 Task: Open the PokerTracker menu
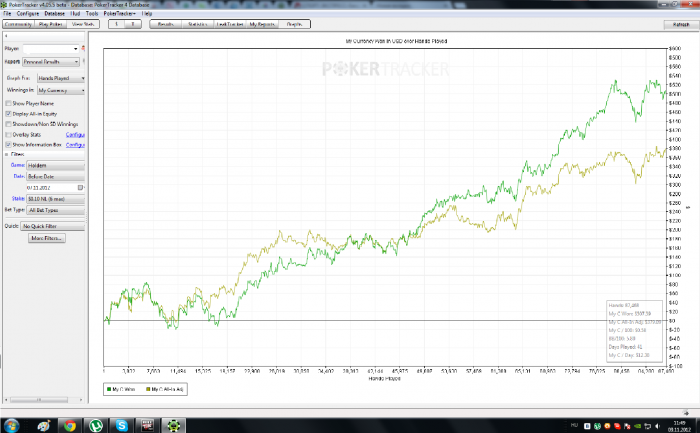(120, 13)
